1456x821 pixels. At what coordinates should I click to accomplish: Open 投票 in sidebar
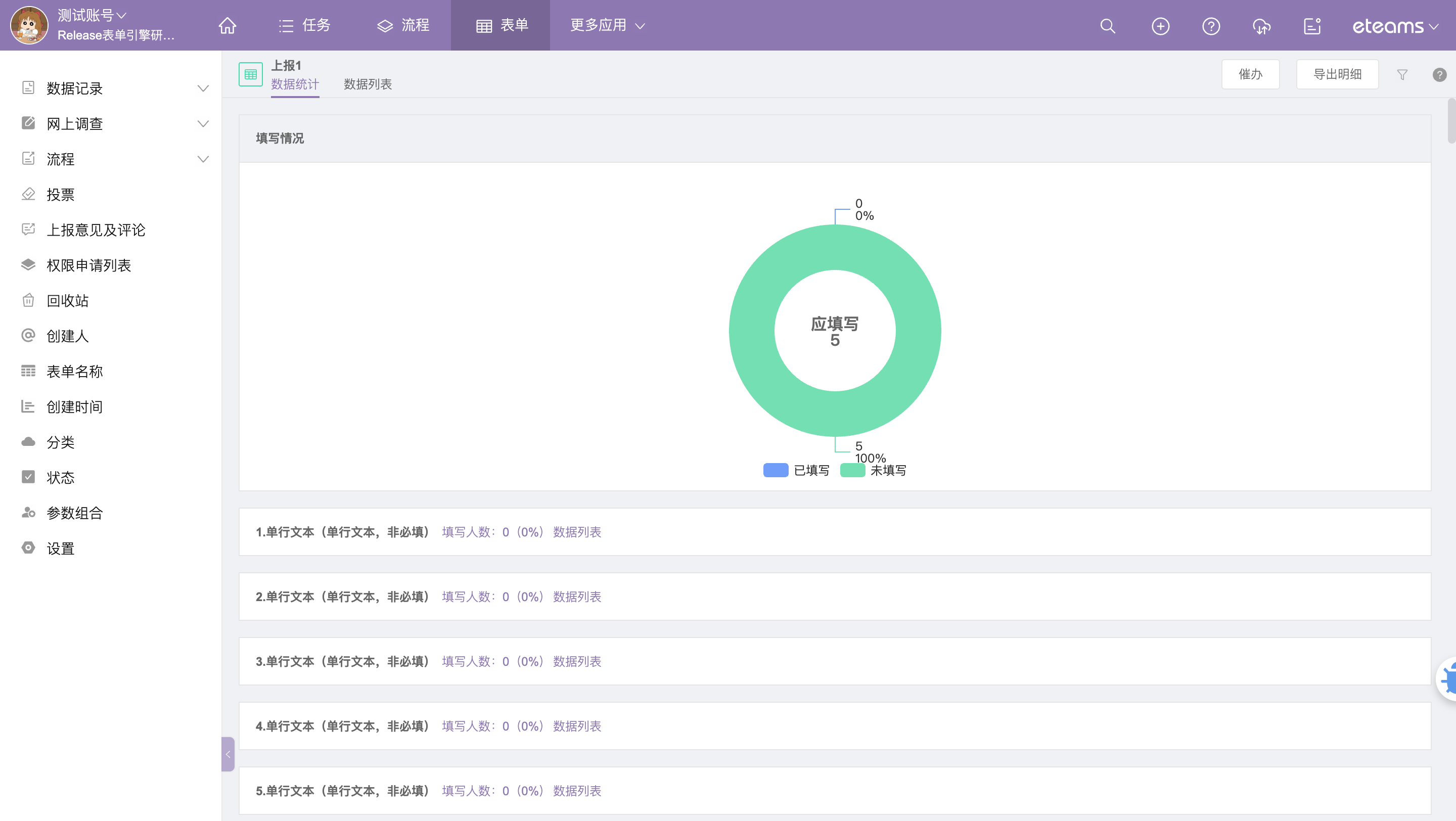click(61, 194)
